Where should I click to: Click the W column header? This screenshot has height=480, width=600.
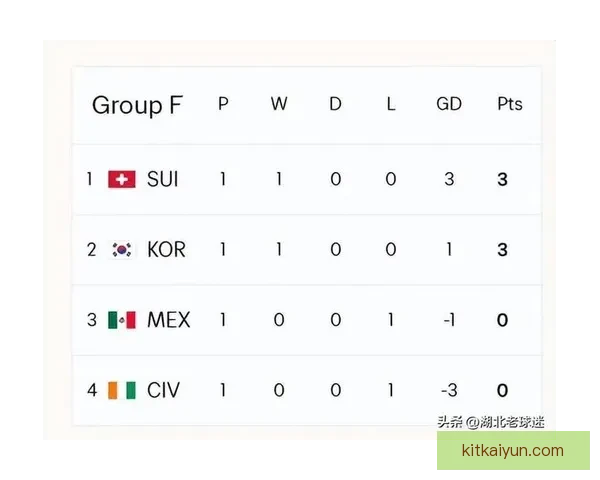tap(279, 104)
